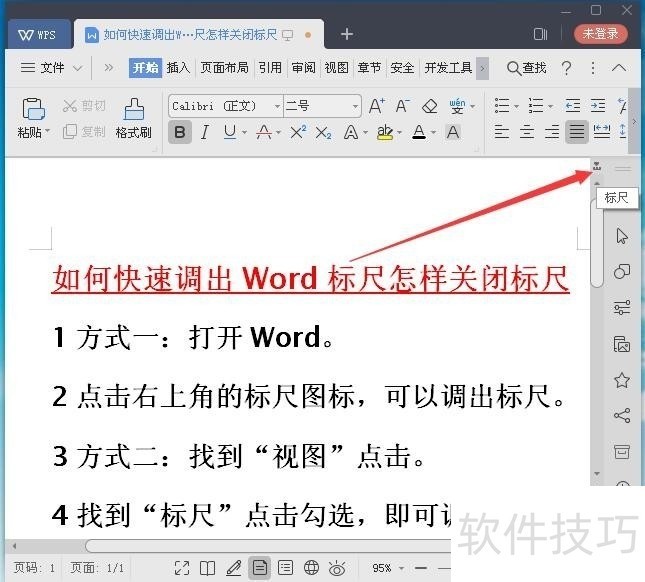This screenshot has height=582, width=645.
Task: Insert bulleted list
Action: [502, 106]
